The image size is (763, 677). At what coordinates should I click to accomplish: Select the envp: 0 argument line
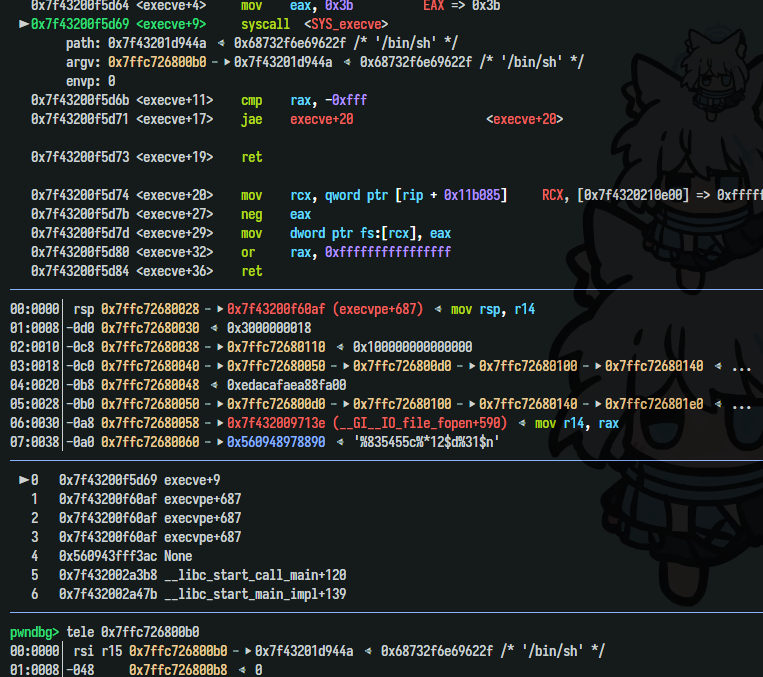(x=90, y=81)
